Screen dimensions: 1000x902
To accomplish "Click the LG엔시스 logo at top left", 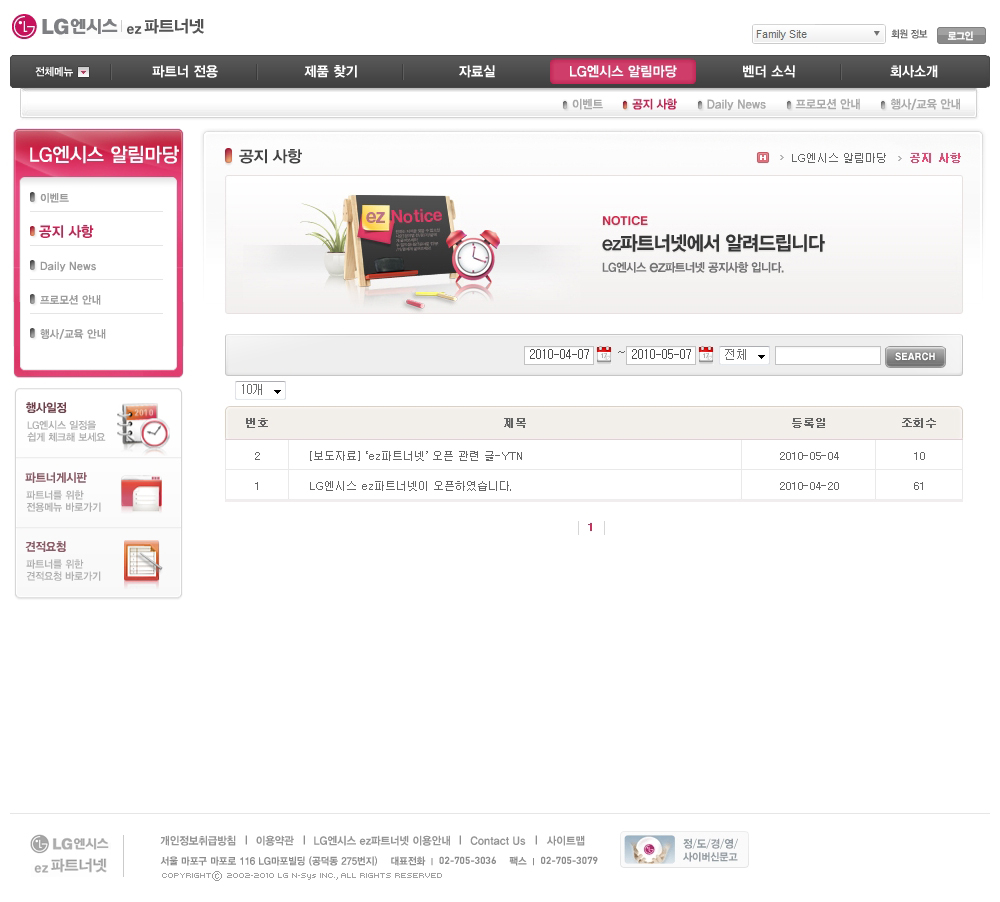I will pyautogui.click(x=65, y=27).
